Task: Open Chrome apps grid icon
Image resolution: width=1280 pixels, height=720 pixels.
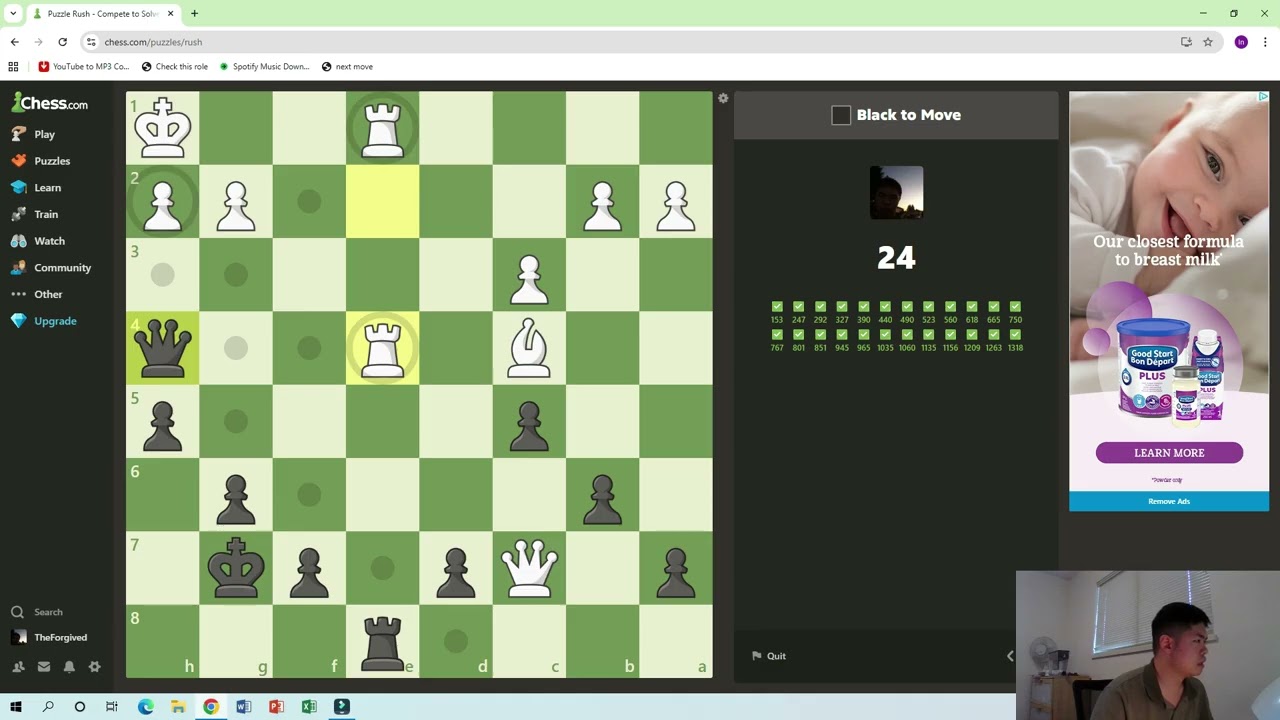Action: pyautogui.click(x=13, y=67)
